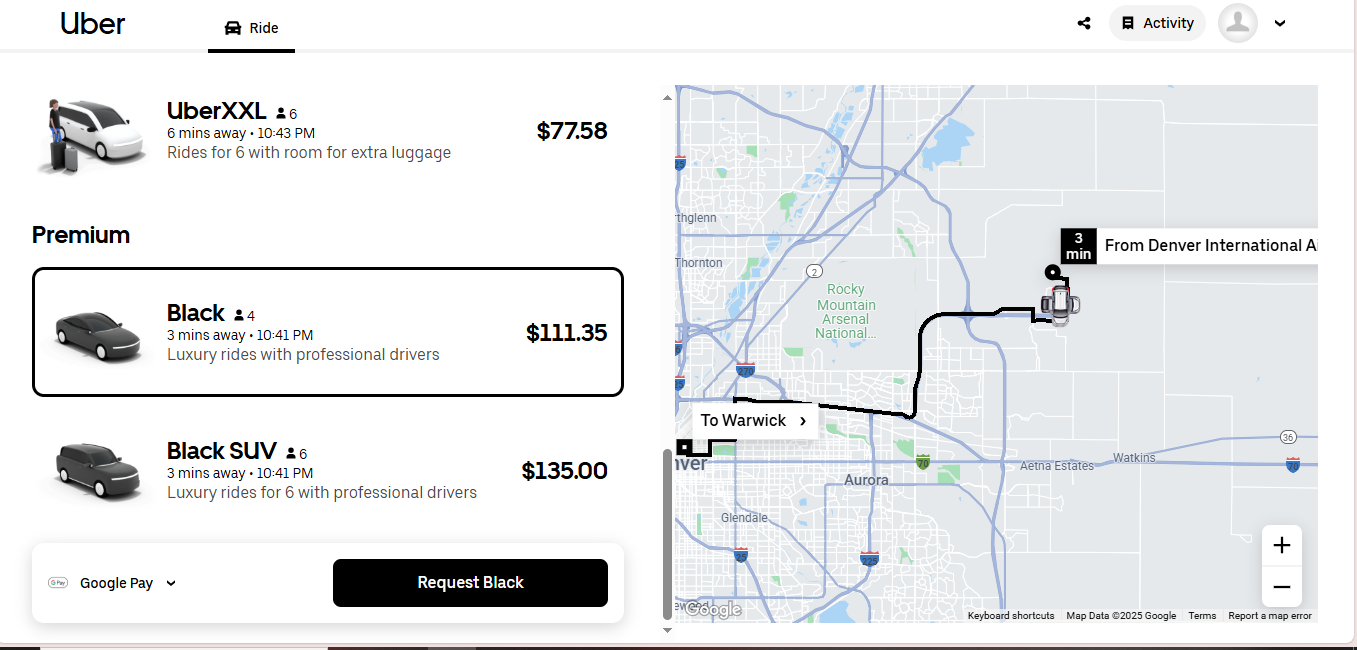Click the Uber logo
The height and width of the screenshot is (650, 1357).
pos(92,23)
